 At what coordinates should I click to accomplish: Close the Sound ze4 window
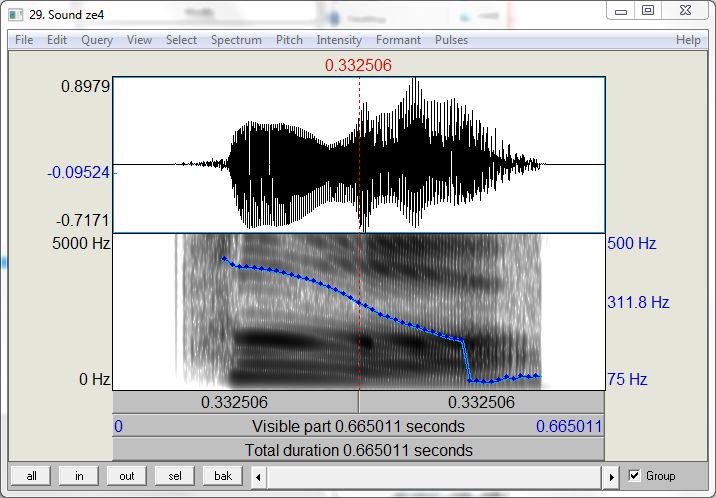pos(685,11)
